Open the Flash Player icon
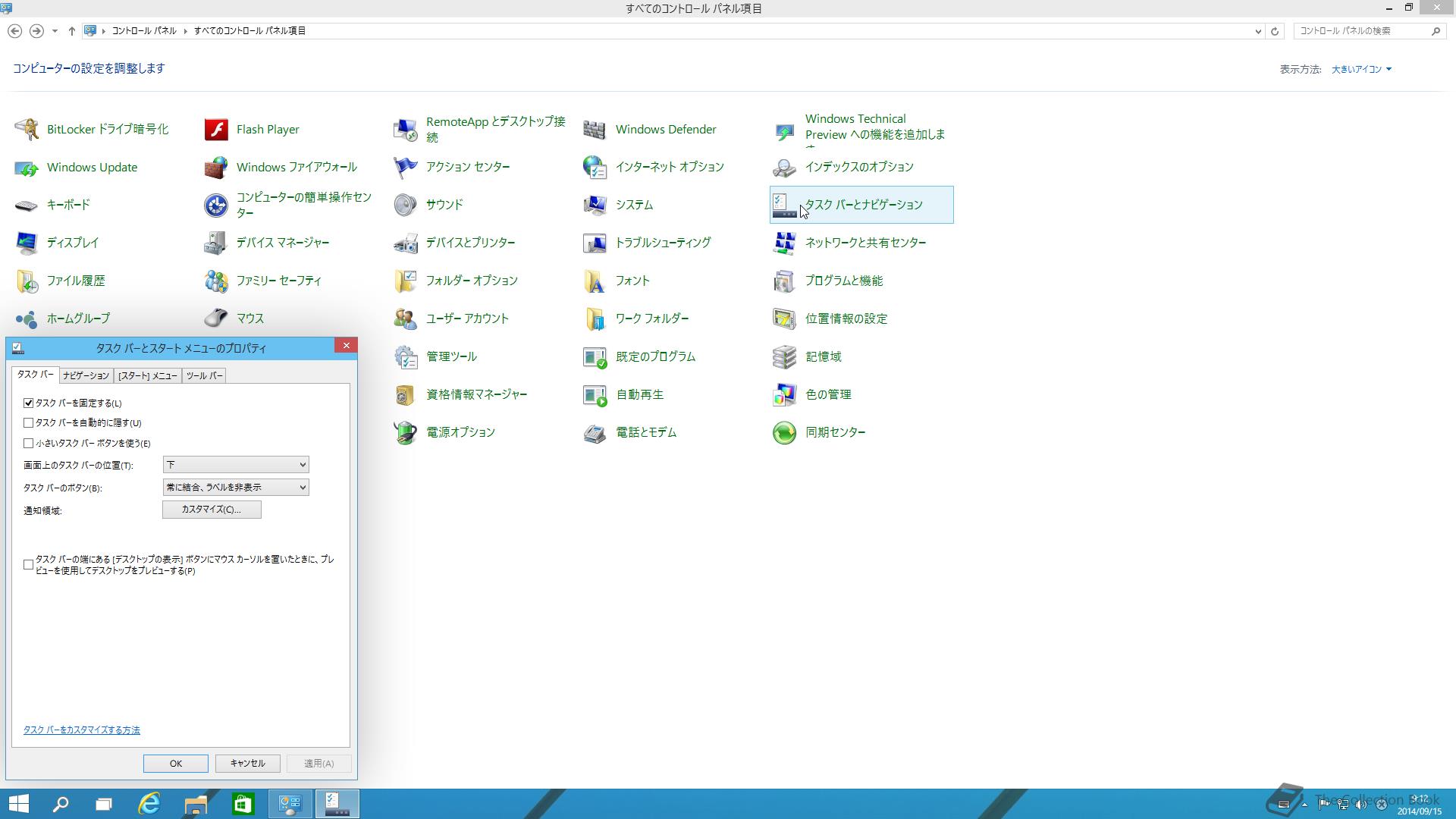Image resolution: width=1456 pixels, height=819 pixels. 216,130
